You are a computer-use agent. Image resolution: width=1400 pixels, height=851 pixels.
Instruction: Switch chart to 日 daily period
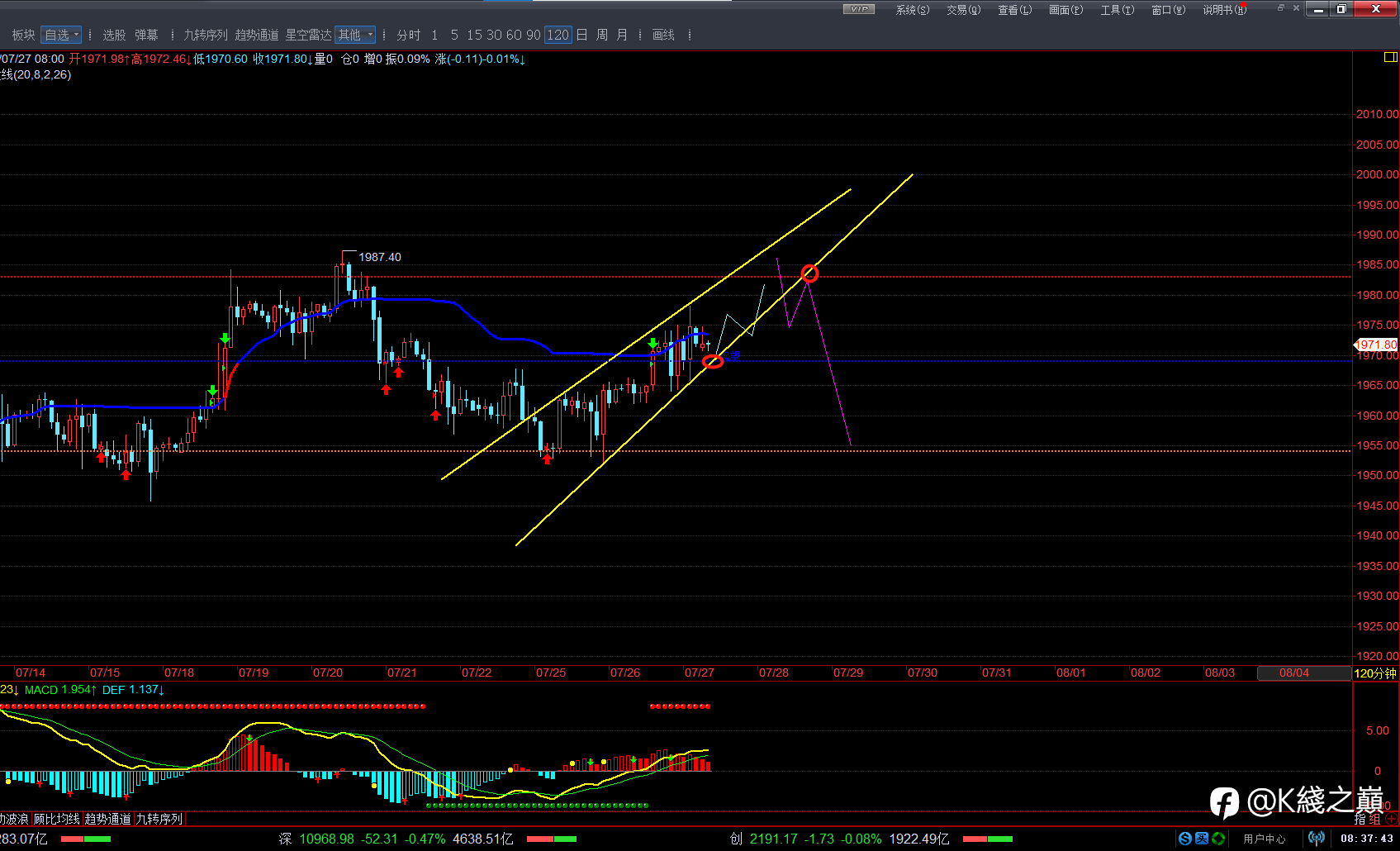[x=581, y=35]
